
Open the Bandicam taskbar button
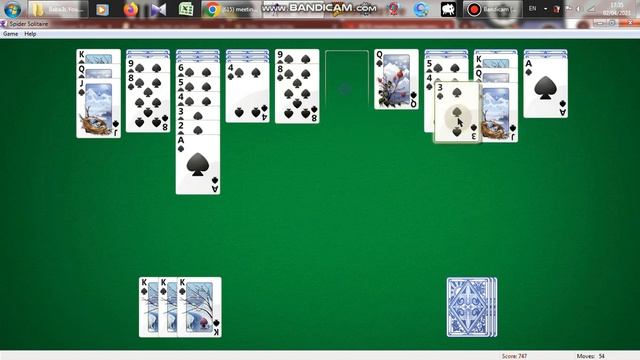click(492, 9)
